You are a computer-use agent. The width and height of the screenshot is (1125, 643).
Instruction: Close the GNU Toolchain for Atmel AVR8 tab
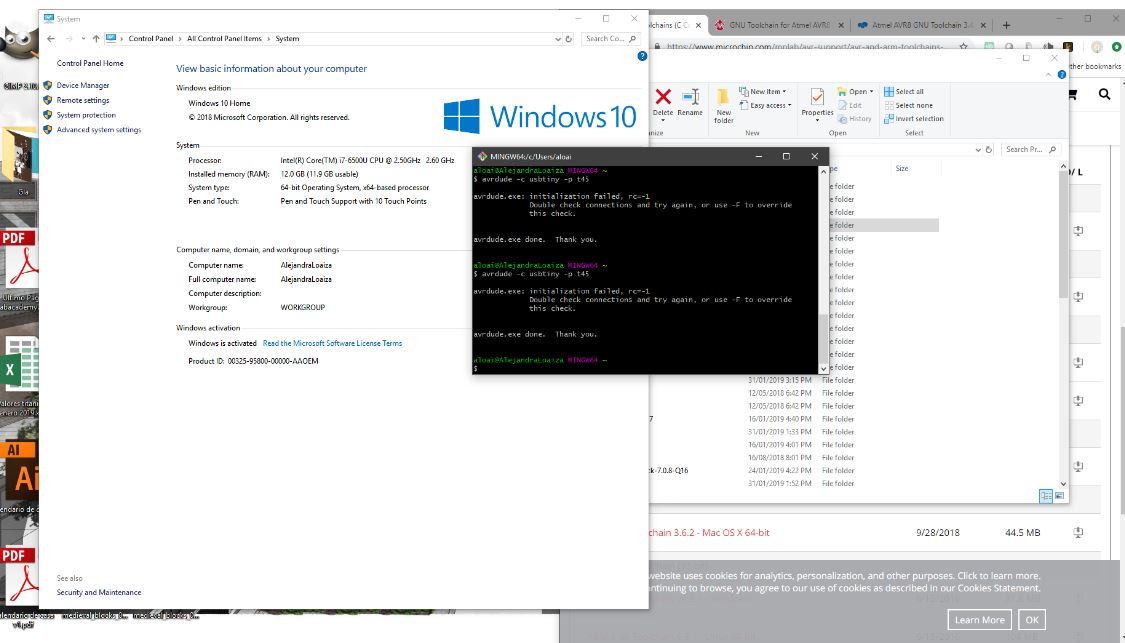point(840,25)
